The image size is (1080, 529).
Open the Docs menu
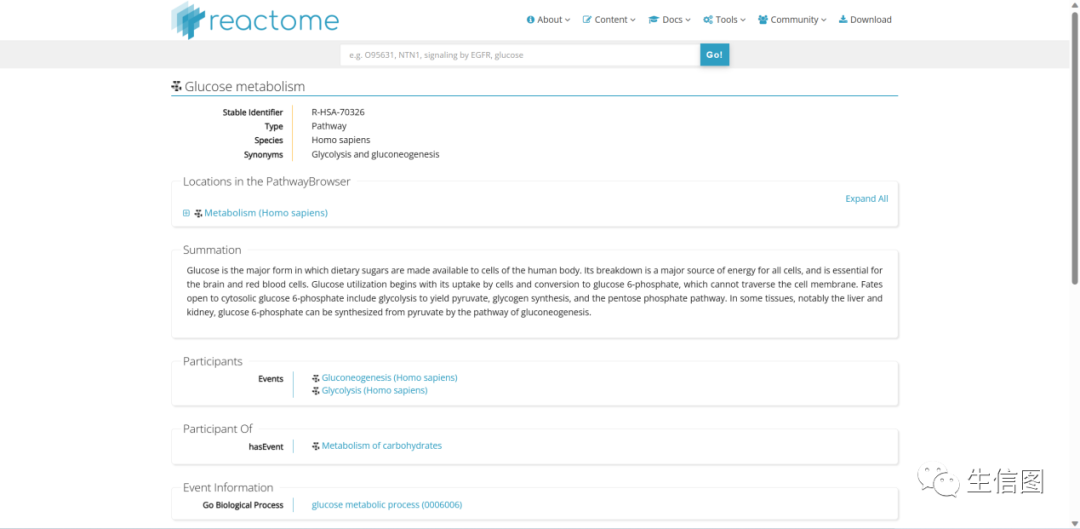(x=669, y=20)
